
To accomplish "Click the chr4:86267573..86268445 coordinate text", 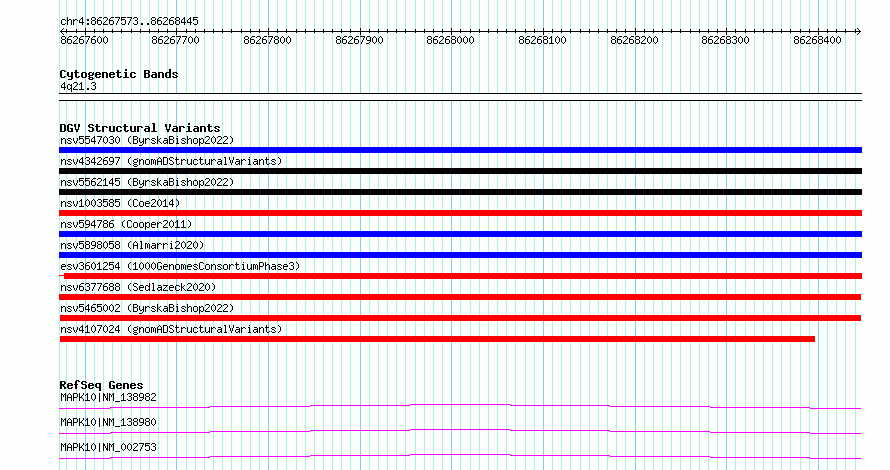I will point(129,22).
